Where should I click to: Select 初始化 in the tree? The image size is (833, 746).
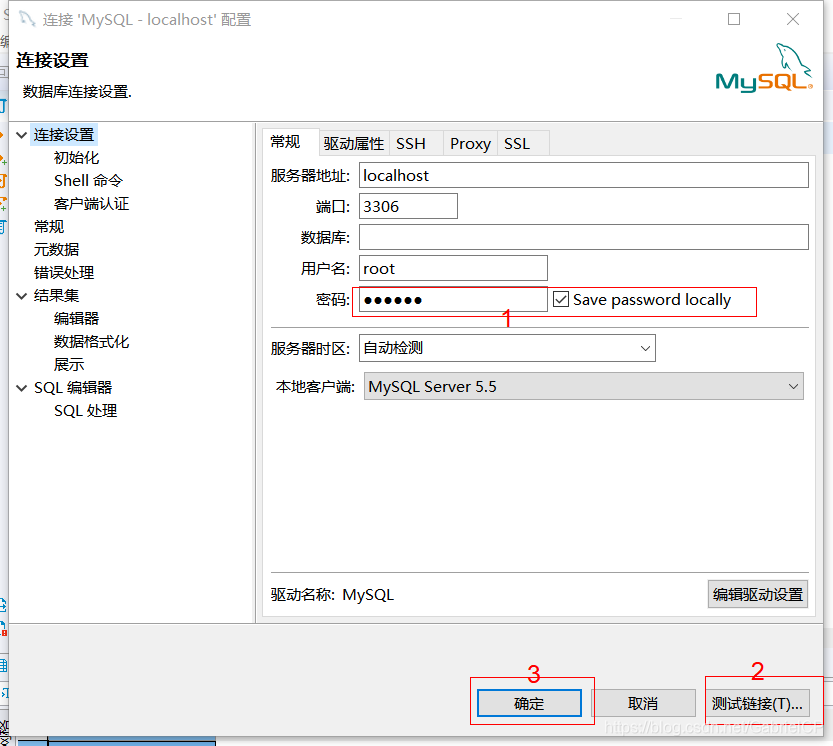[76, 158]
